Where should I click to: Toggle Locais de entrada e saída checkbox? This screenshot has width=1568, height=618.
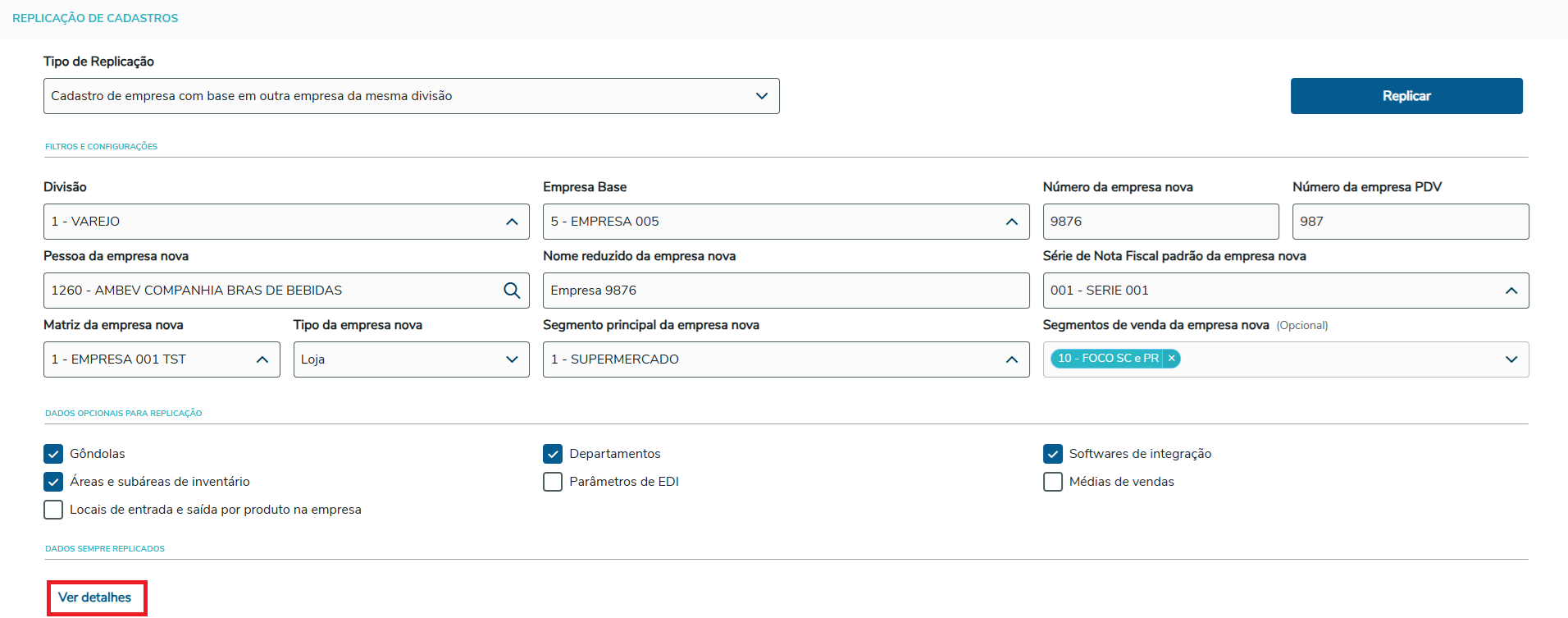(x=53, y=510)
